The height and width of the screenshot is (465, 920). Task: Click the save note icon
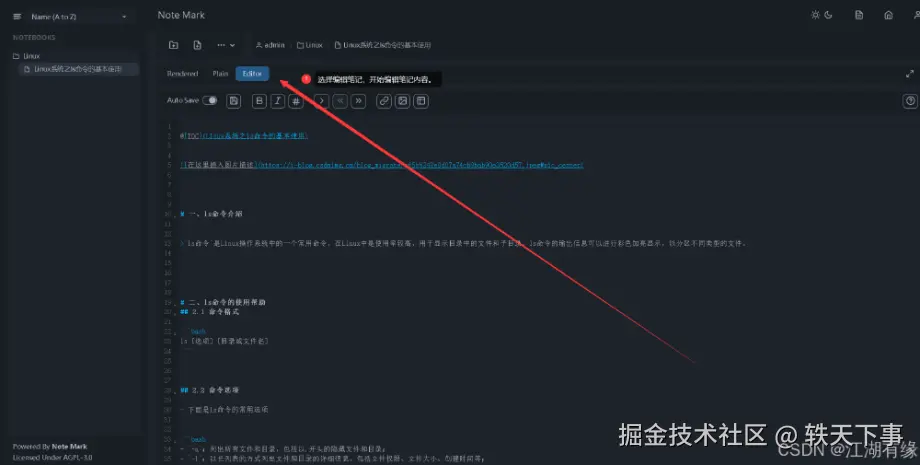234,101
